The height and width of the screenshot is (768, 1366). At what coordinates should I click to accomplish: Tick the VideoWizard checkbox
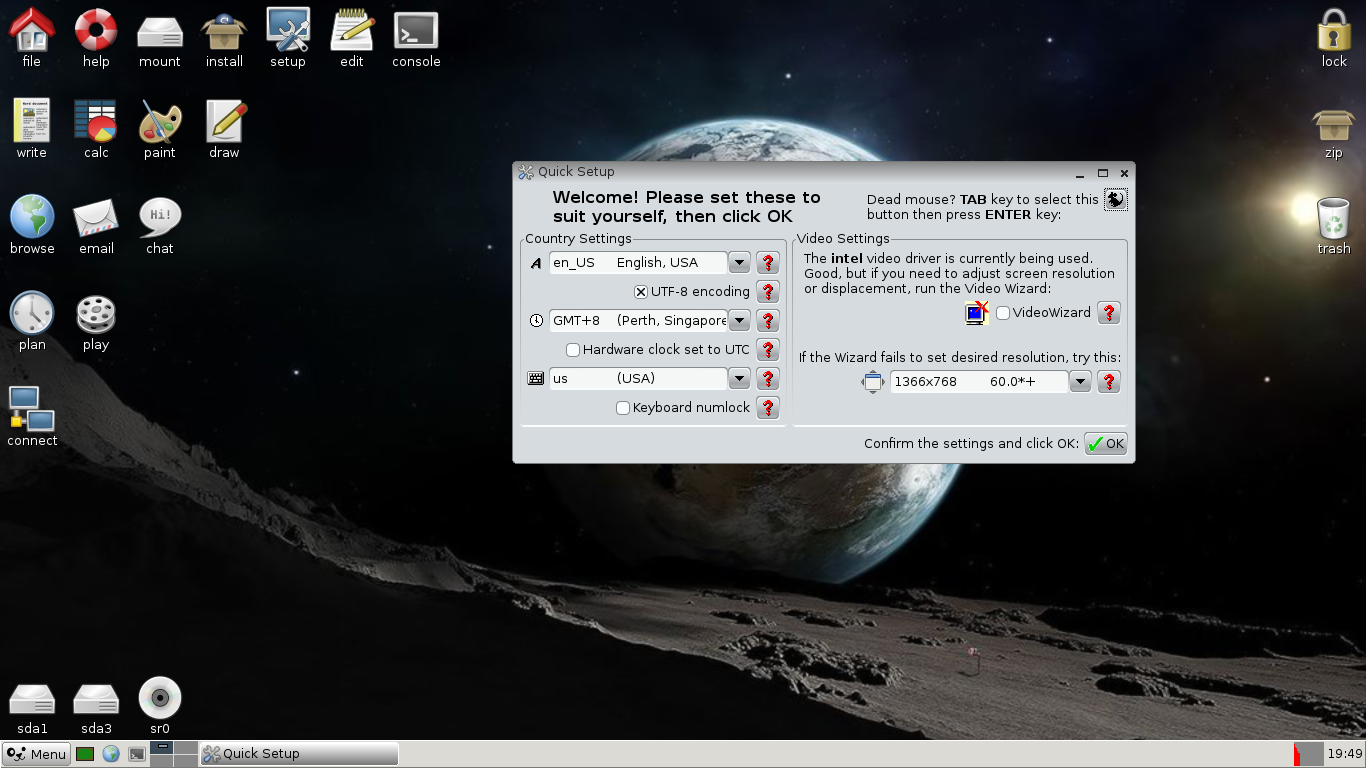[x=1003, y=313]
